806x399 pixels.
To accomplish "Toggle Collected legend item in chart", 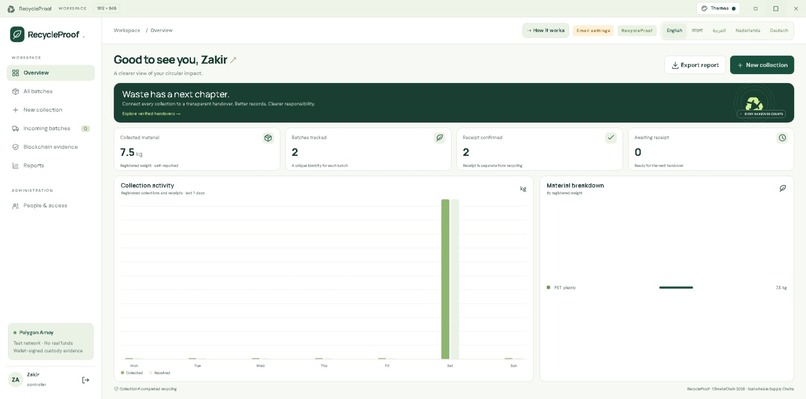I will click(x=132, y=373).
